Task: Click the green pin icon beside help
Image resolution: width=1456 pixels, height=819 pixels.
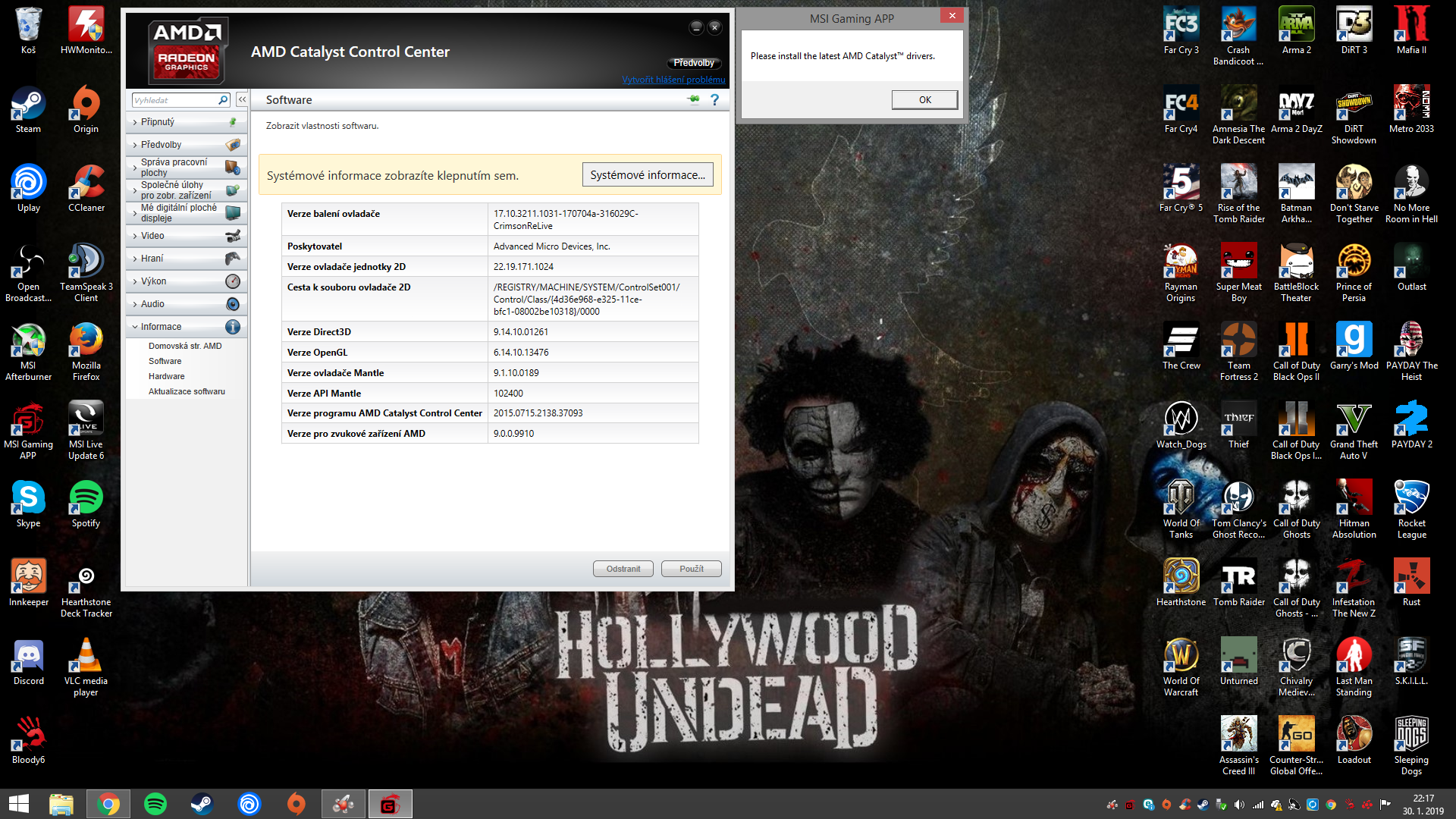Action: click(x=693, y=99)
